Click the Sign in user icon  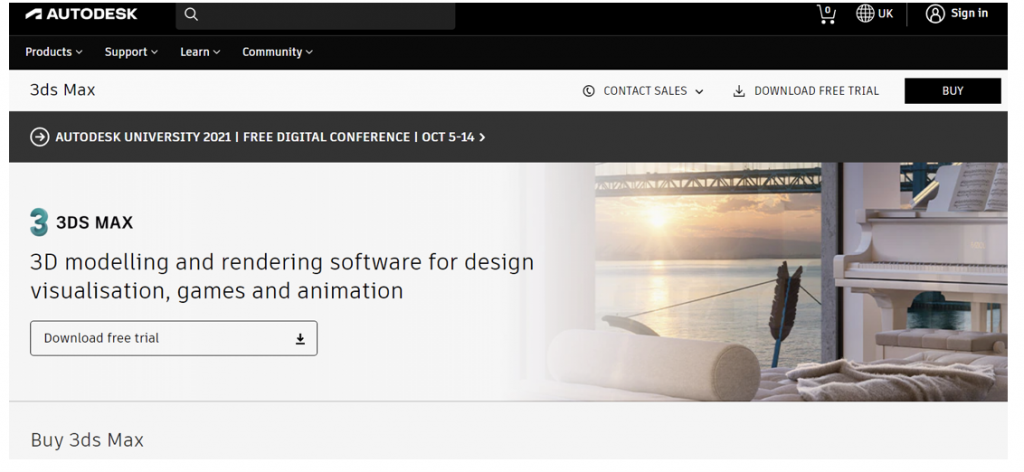pos(935,14)
